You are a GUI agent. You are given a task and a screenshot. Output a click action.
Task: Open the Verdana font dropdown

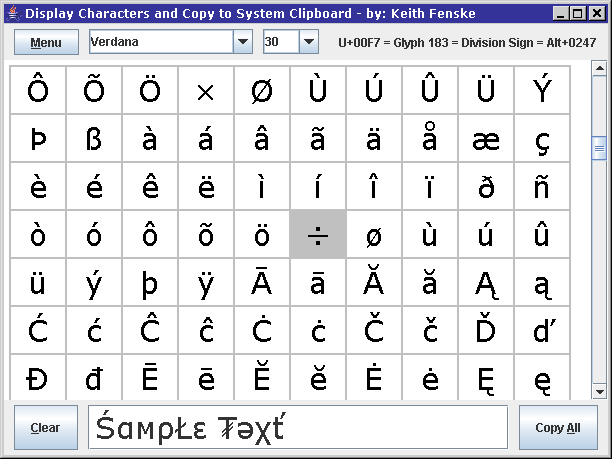[242, 43]
